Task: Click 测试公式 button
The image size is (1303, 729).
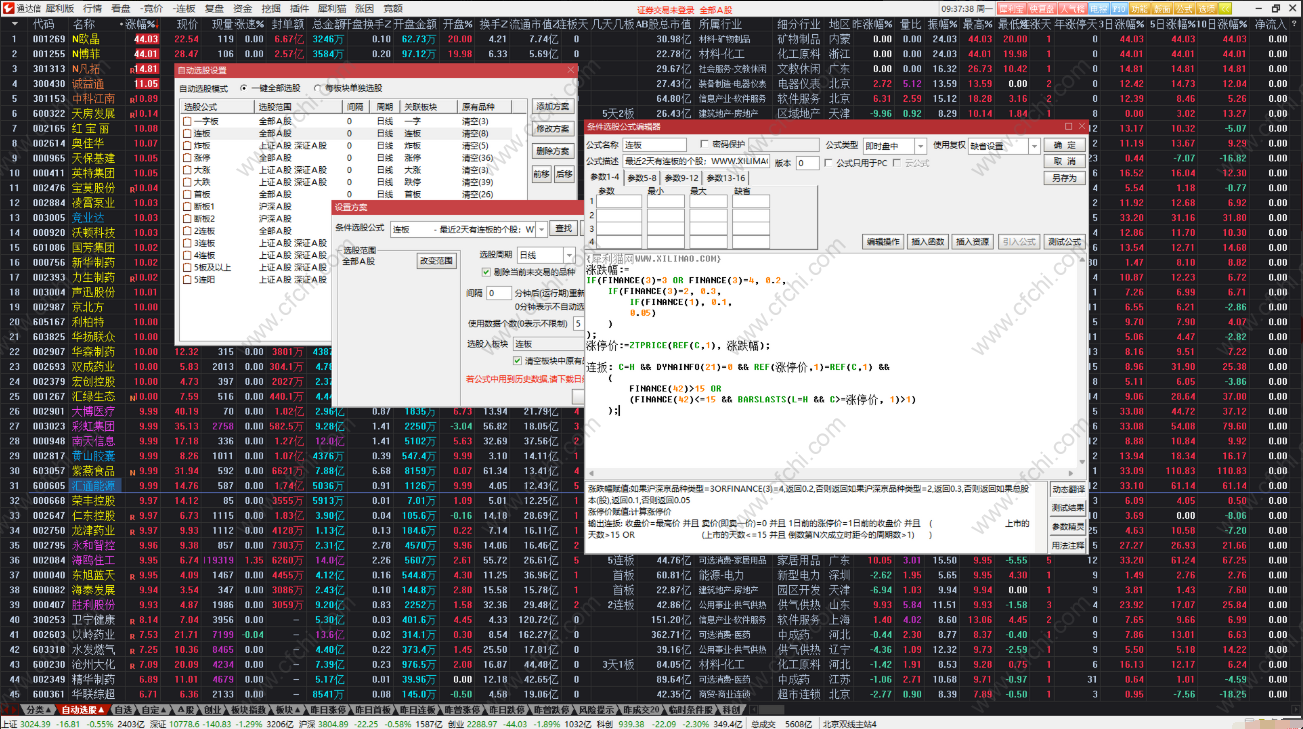Action: tap(1065, 242)
